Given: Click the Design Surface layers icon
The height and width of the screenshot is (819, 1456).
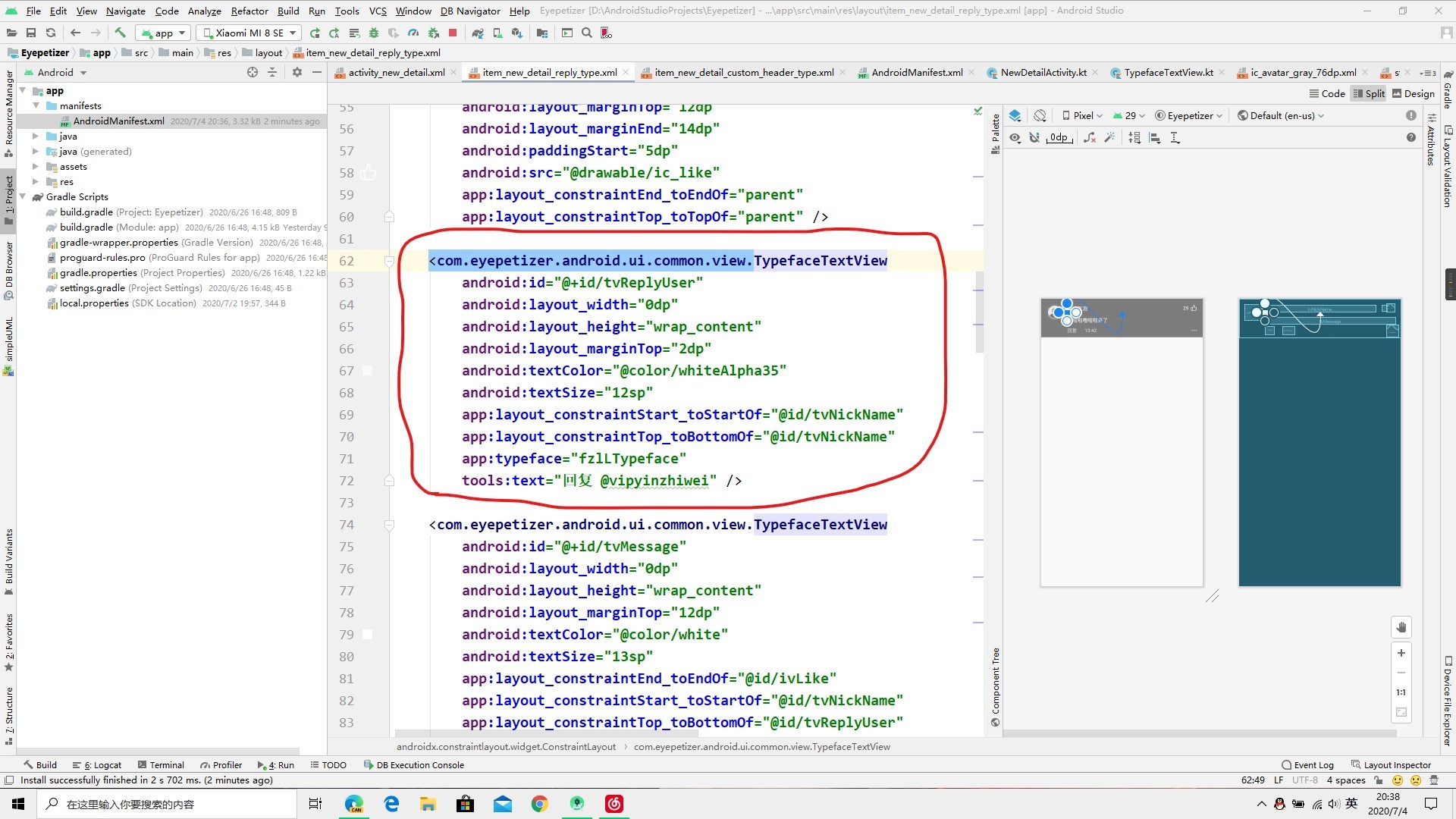Looking at the screenshot, I should (x=1015, y=116).
